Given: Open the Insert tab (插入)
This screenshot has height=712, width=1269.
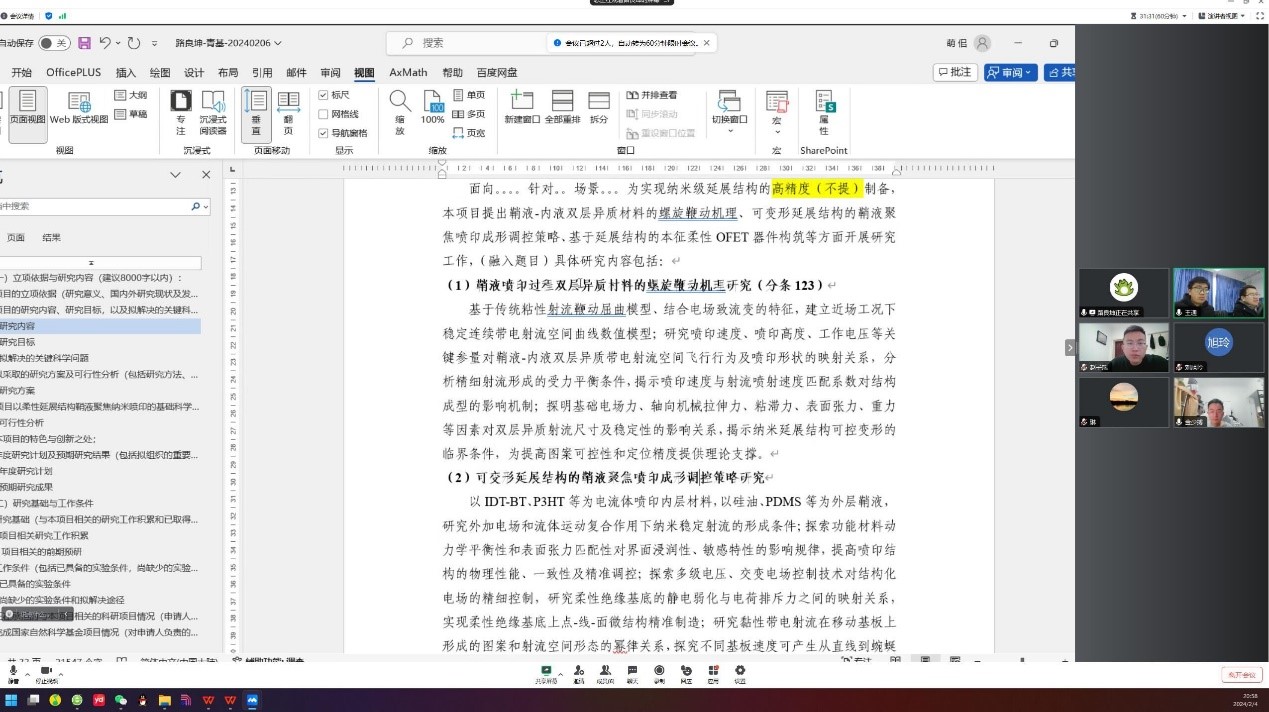Looking at the screenshot, I should point(126,72).
